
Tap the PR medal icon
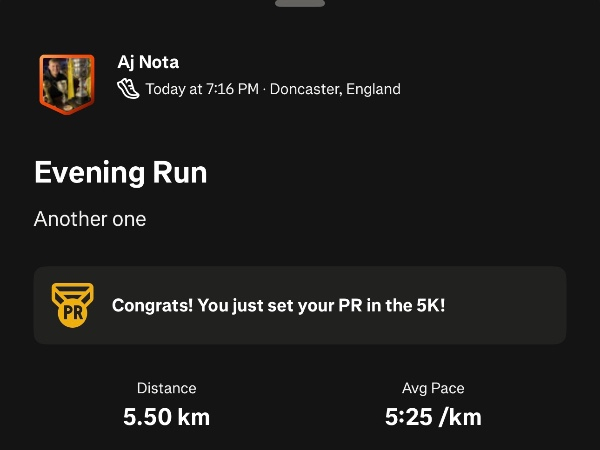click(x=72, y=305)
